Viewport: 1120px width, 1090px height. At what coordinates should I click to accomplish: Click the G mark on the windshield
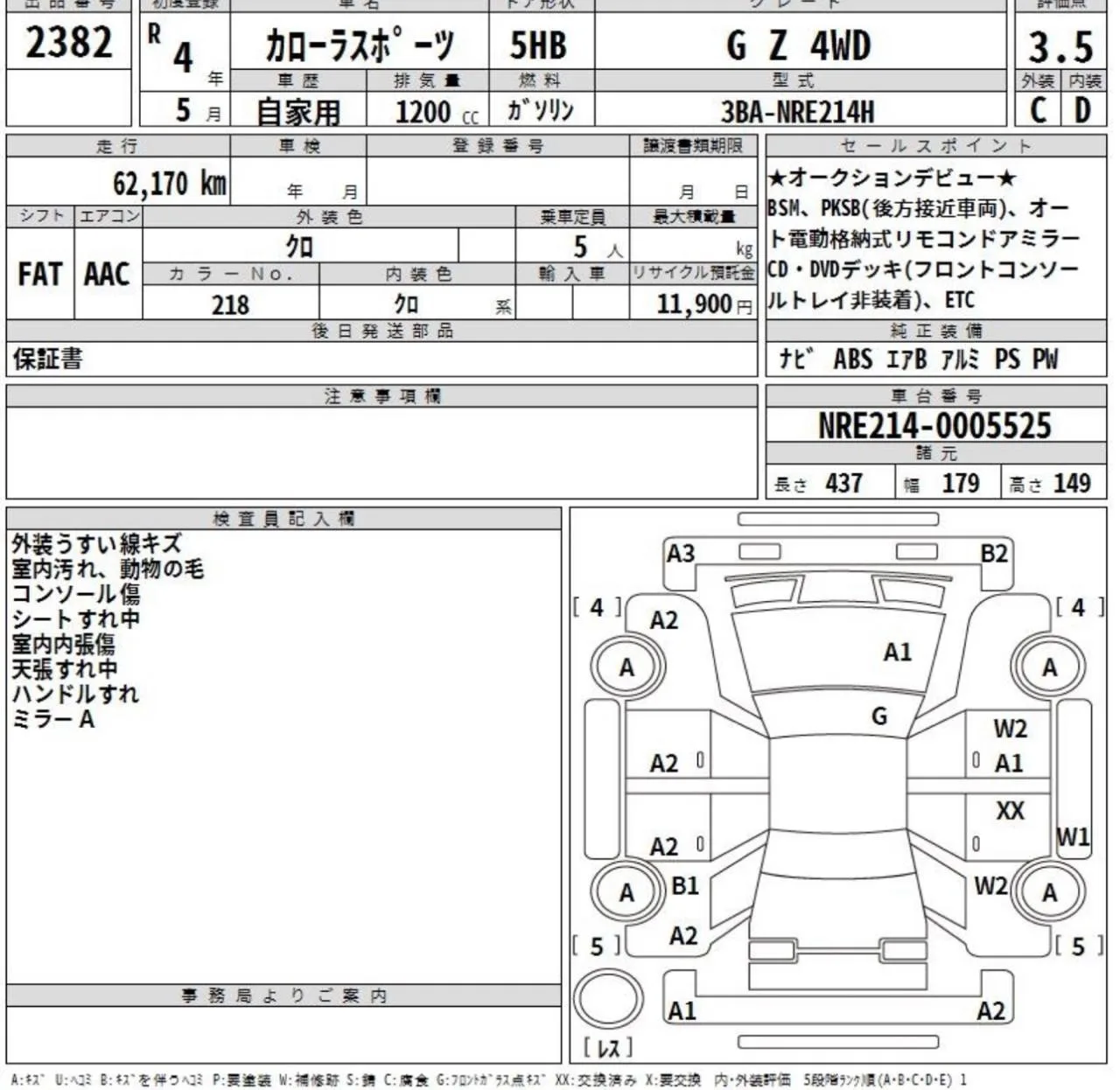[879, 716]
